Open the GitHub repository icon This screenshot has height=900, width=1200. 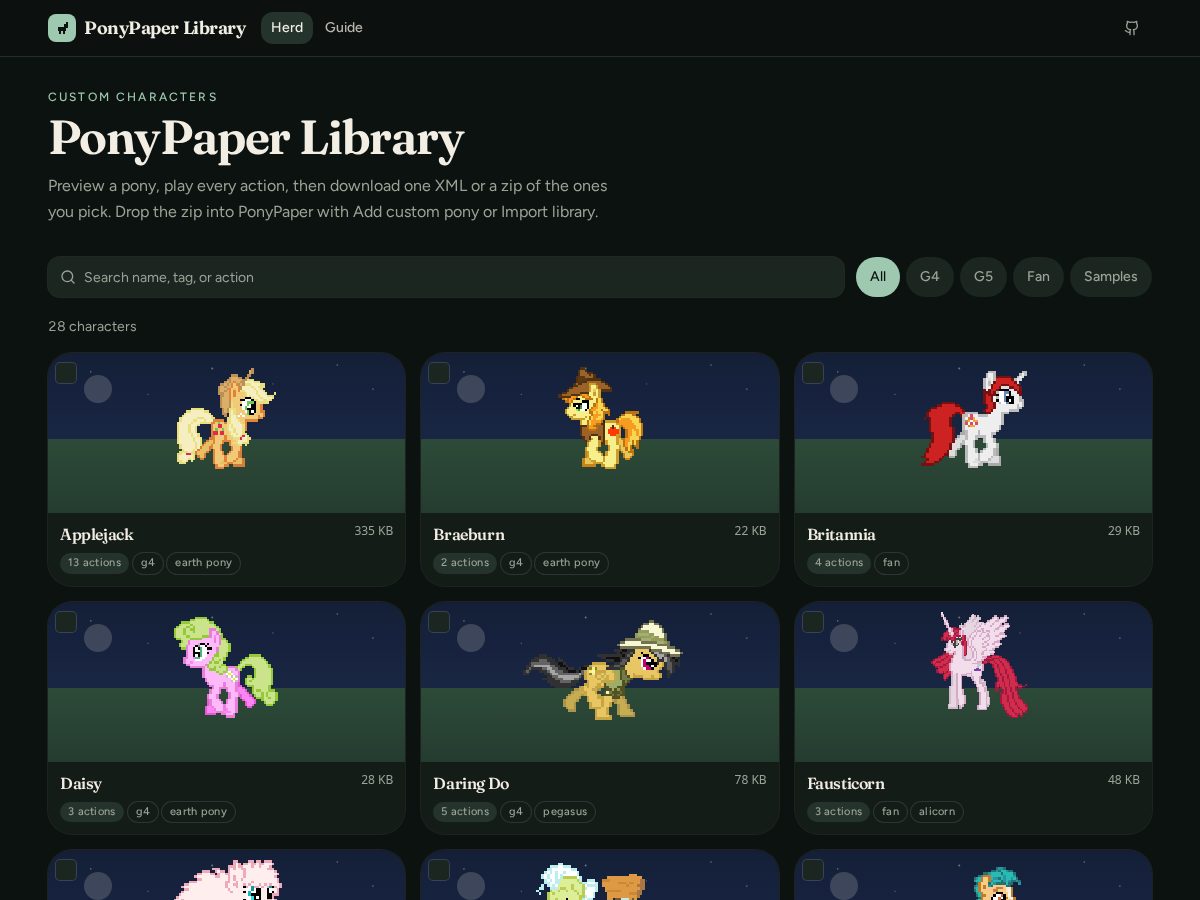[x=1131, y=28]
